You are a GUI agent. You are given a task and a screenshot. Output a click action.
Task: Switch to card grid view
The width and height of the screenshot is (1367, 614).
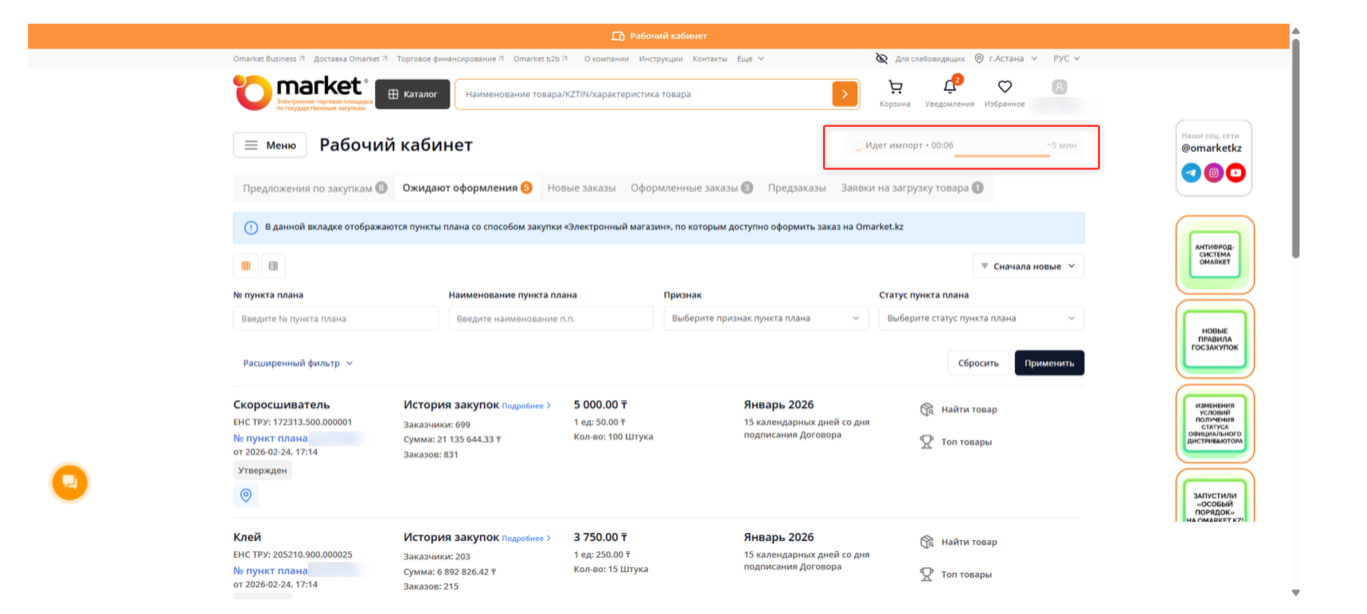[245, 266]
